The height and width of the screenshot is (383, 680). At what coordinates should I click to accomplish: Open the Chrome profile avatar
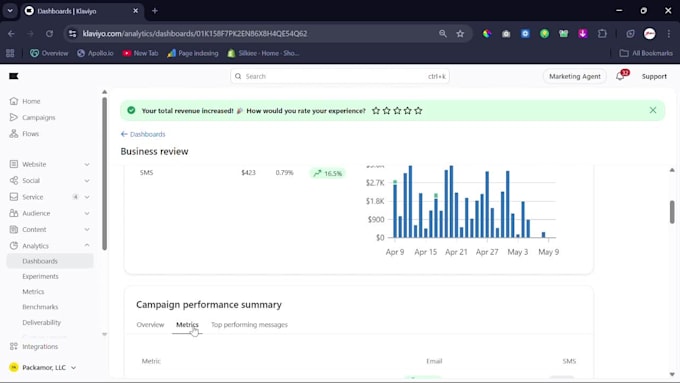(x=649, y=33)
